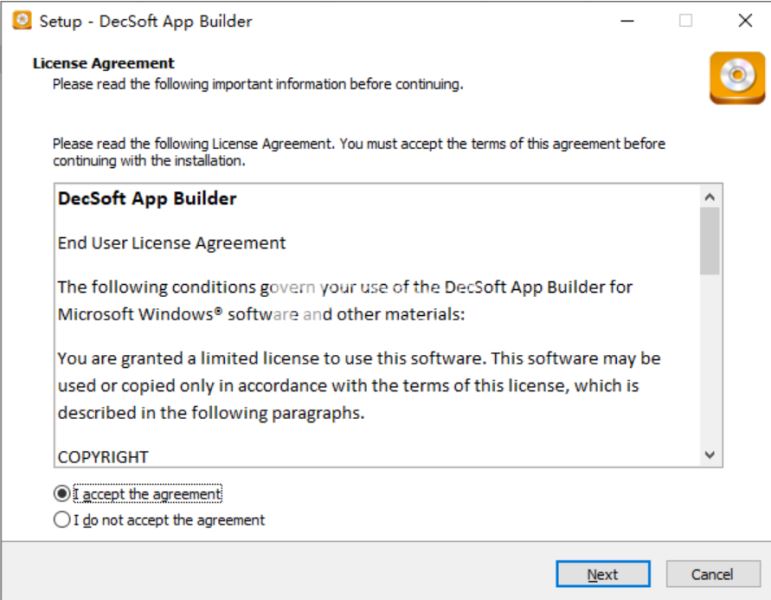Click the "Setup - DecSoft App Builder" title text

tap(146, 21)
